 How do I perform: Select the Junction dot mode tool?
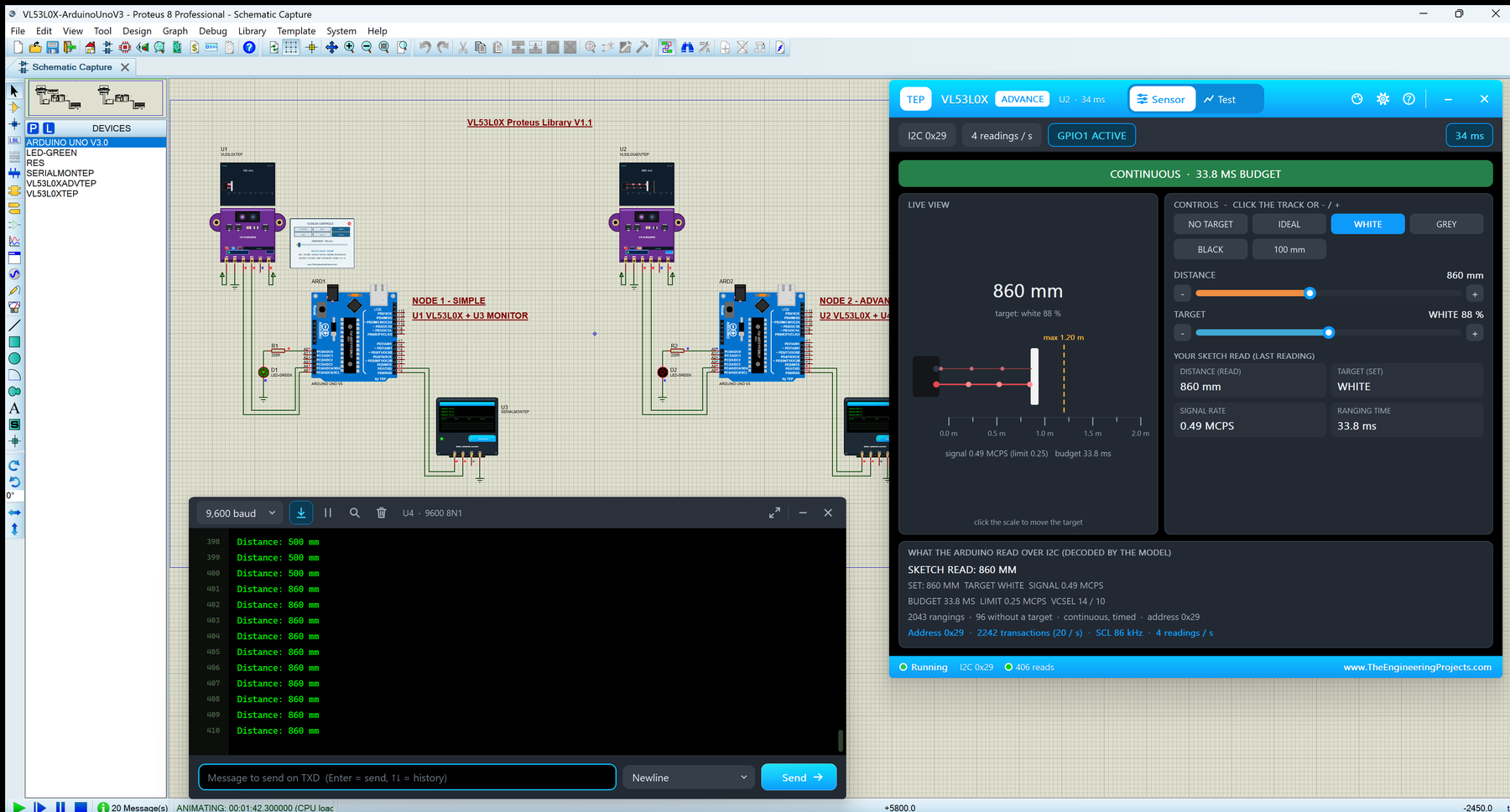point(14,124)
